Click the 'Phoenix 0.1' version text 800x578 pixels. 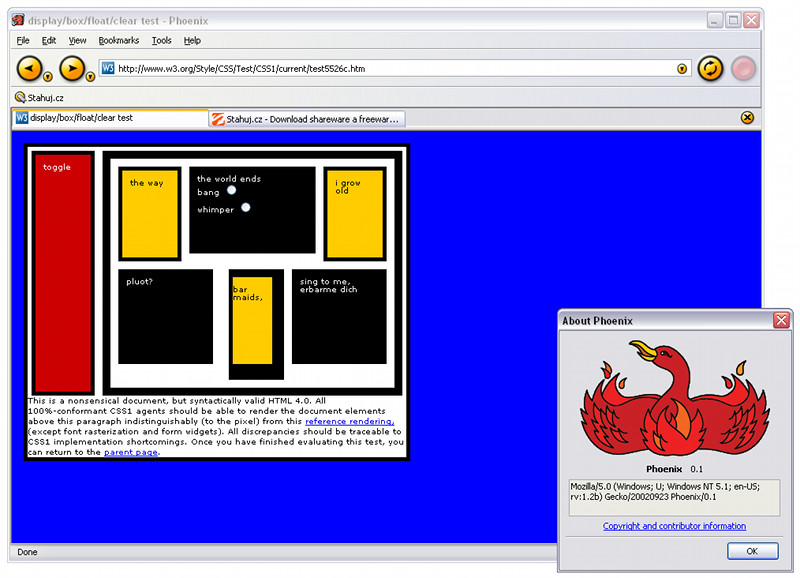(674, 469)
